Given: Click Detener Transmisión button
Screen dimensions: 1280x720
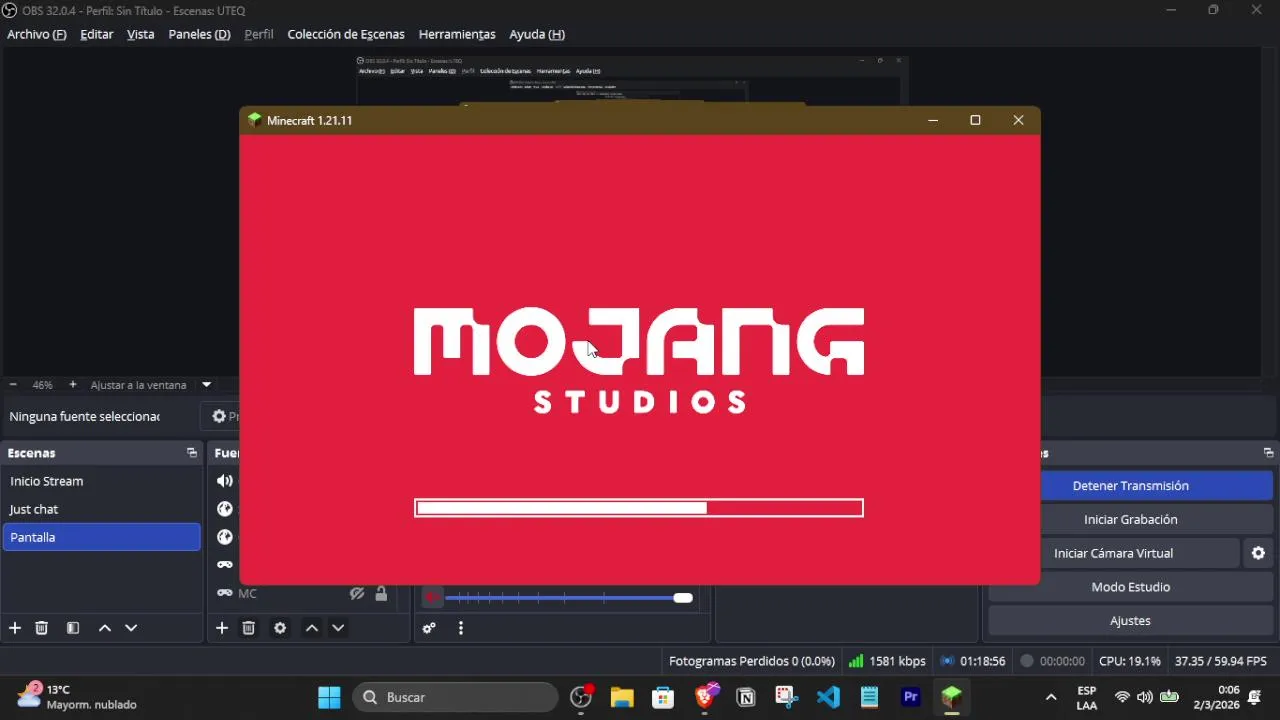Looking at the screenshot, I should (1130, 486).
